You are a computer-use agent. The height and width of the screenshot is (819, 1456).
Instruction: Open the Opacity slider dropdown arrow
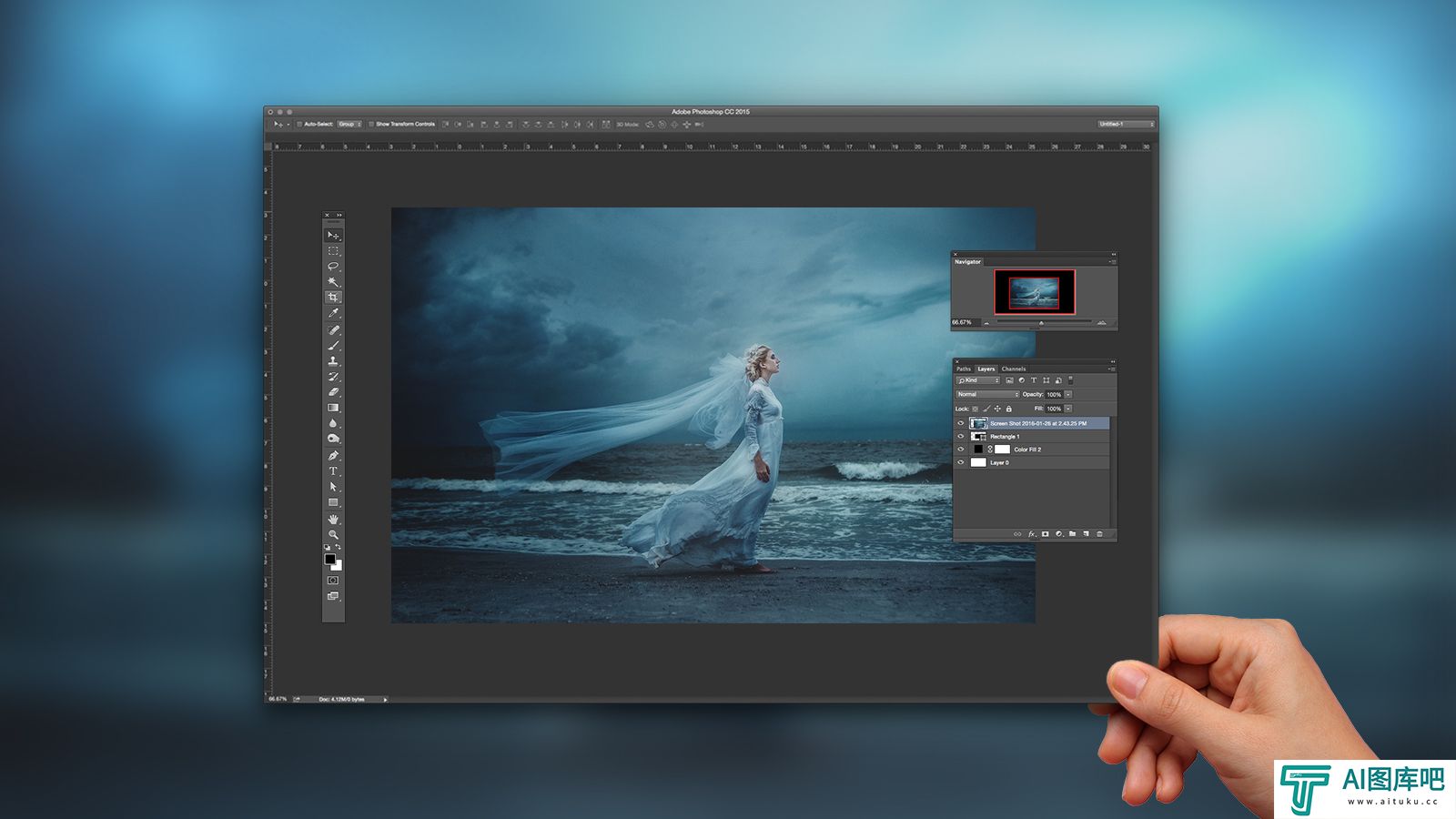(1068, 394)
